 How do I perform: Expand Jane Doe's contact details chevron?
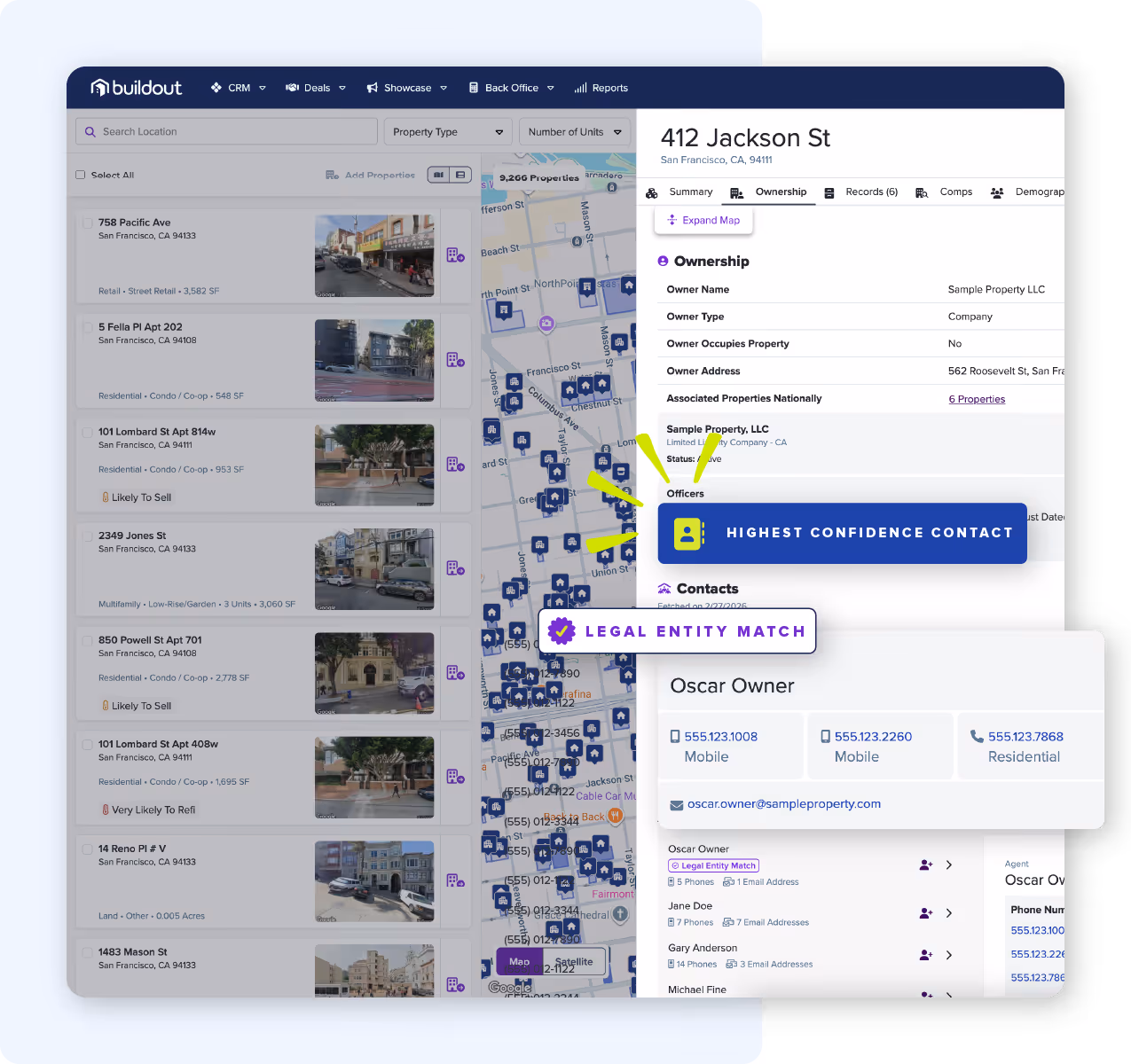(x=949, y=912)
